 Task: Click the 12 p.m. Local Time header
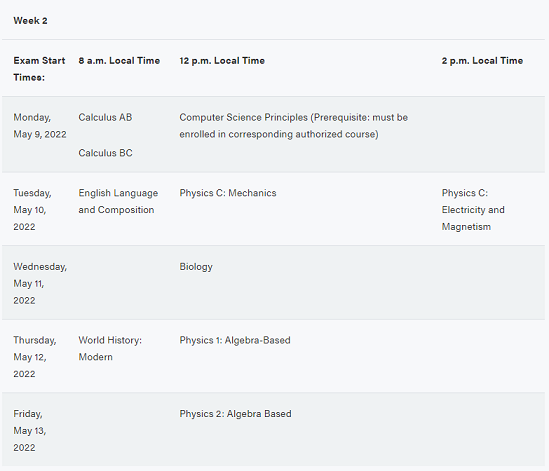222,61
